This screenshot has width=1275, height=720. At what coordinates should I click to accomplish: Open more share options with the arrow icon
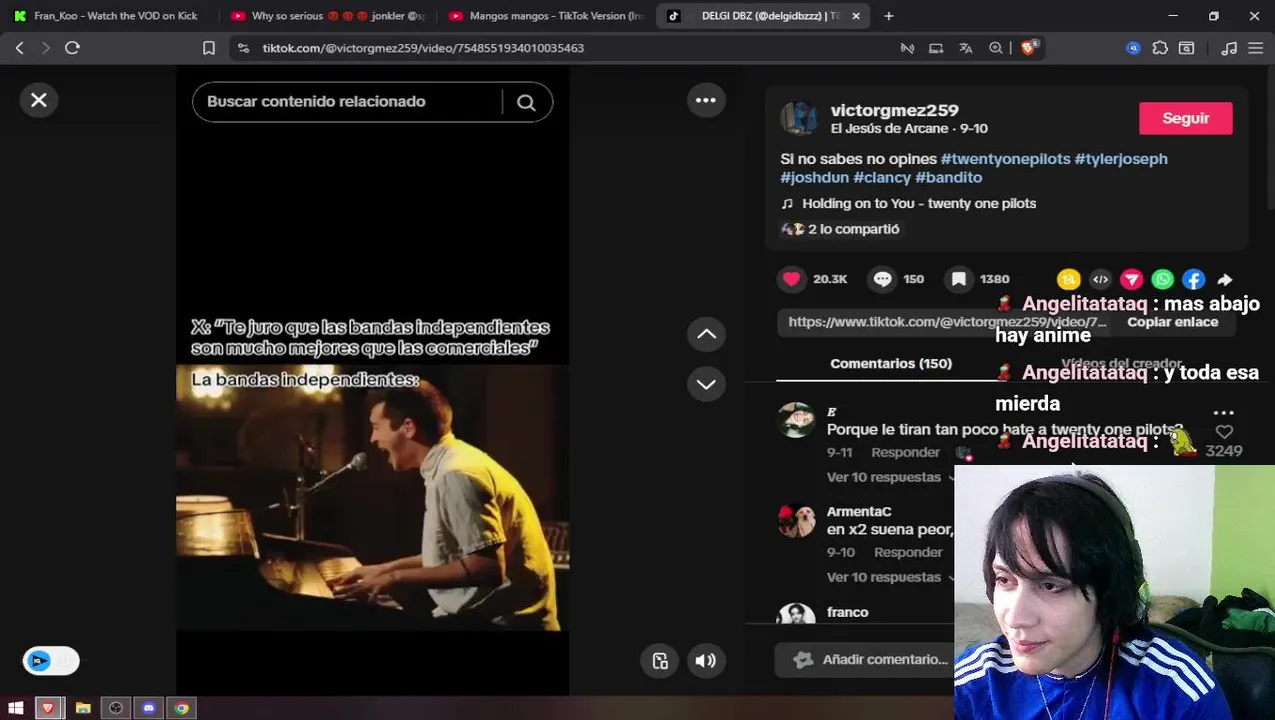tap(1225, 280)
